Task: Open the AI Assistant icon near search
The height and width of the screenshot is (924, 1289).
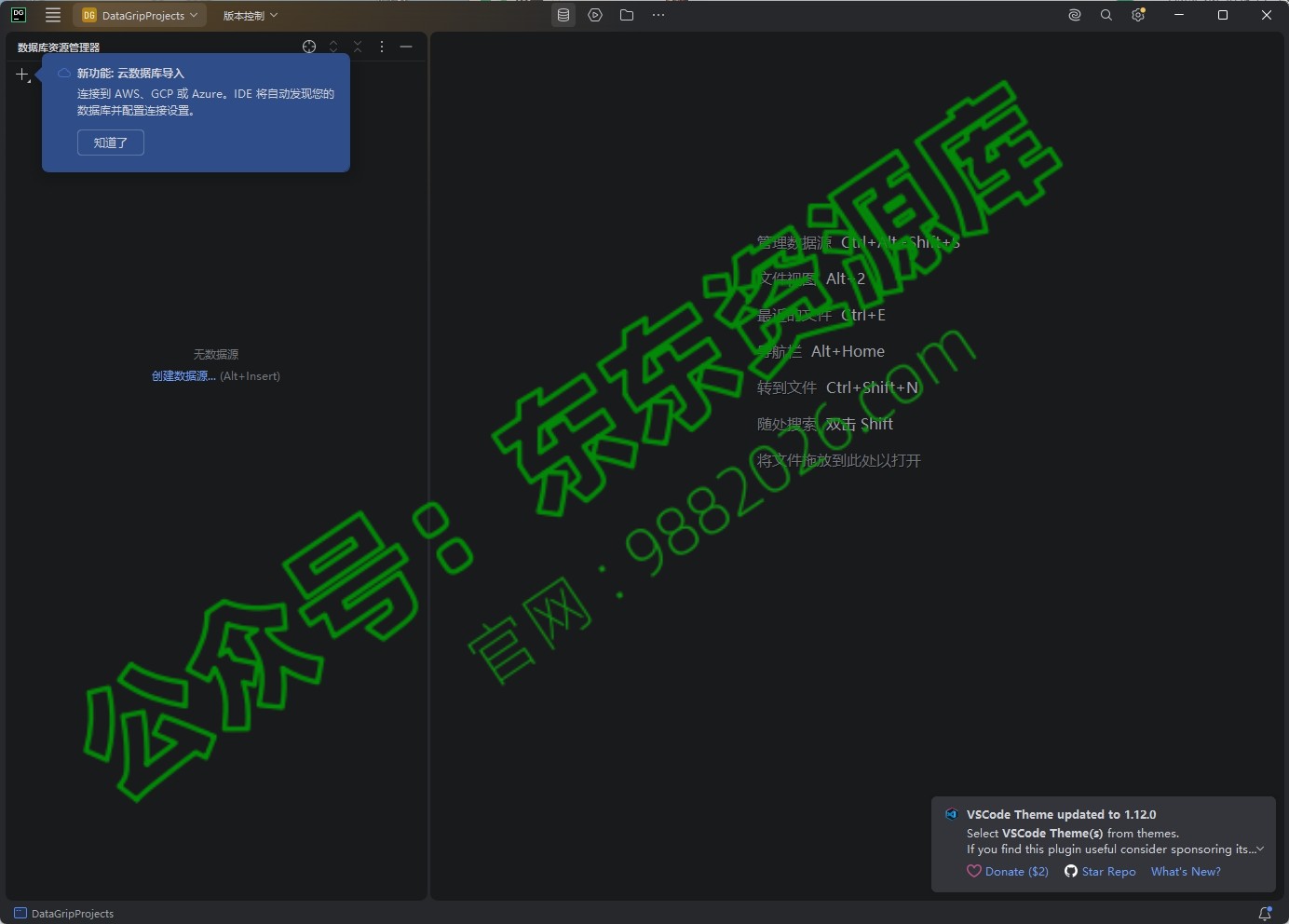Action: click(1074, 15)
